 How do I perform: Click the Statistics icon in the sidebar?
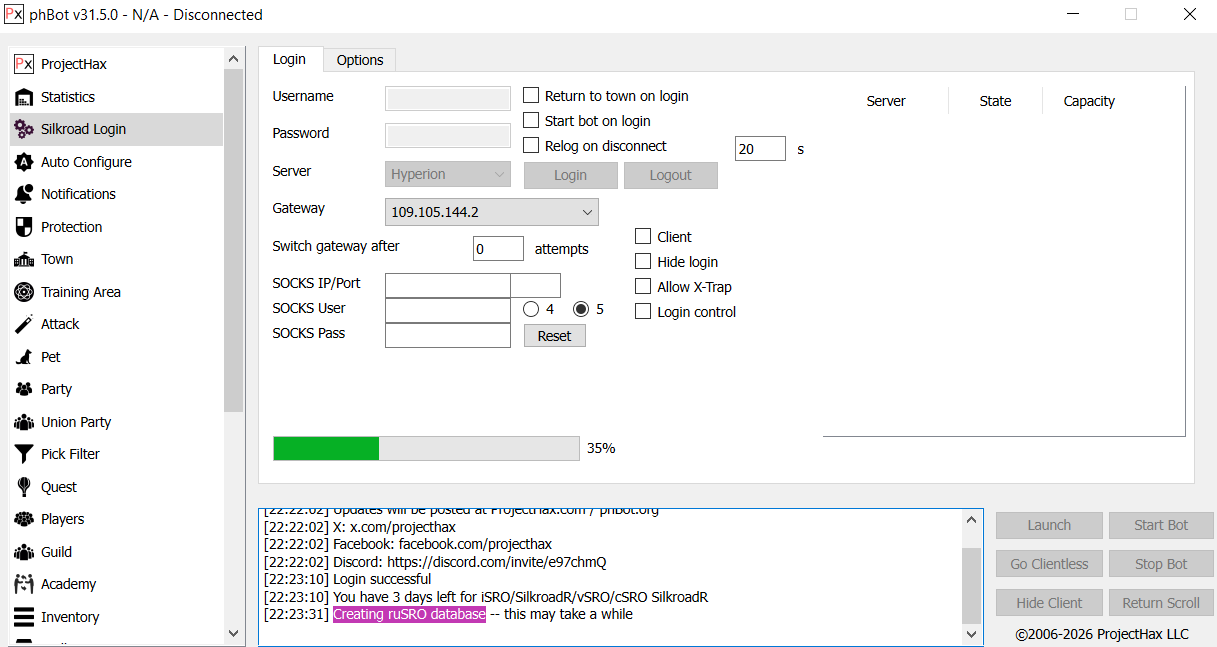[24, 97]
